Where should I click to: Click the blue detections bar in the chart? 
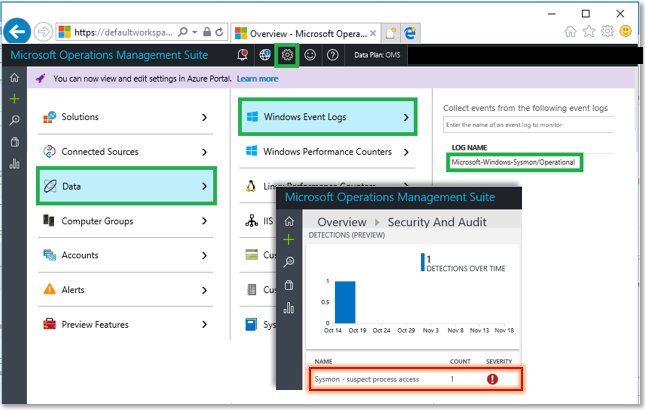pos(345,302)
